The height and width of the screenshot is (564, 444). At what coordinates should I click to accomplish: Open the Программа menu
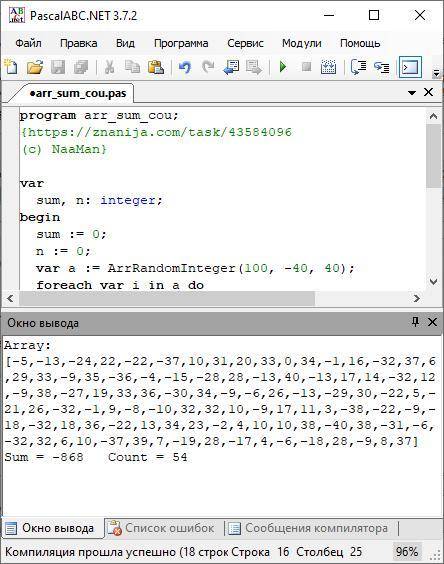pyautogui.click(x=181, y=44)
